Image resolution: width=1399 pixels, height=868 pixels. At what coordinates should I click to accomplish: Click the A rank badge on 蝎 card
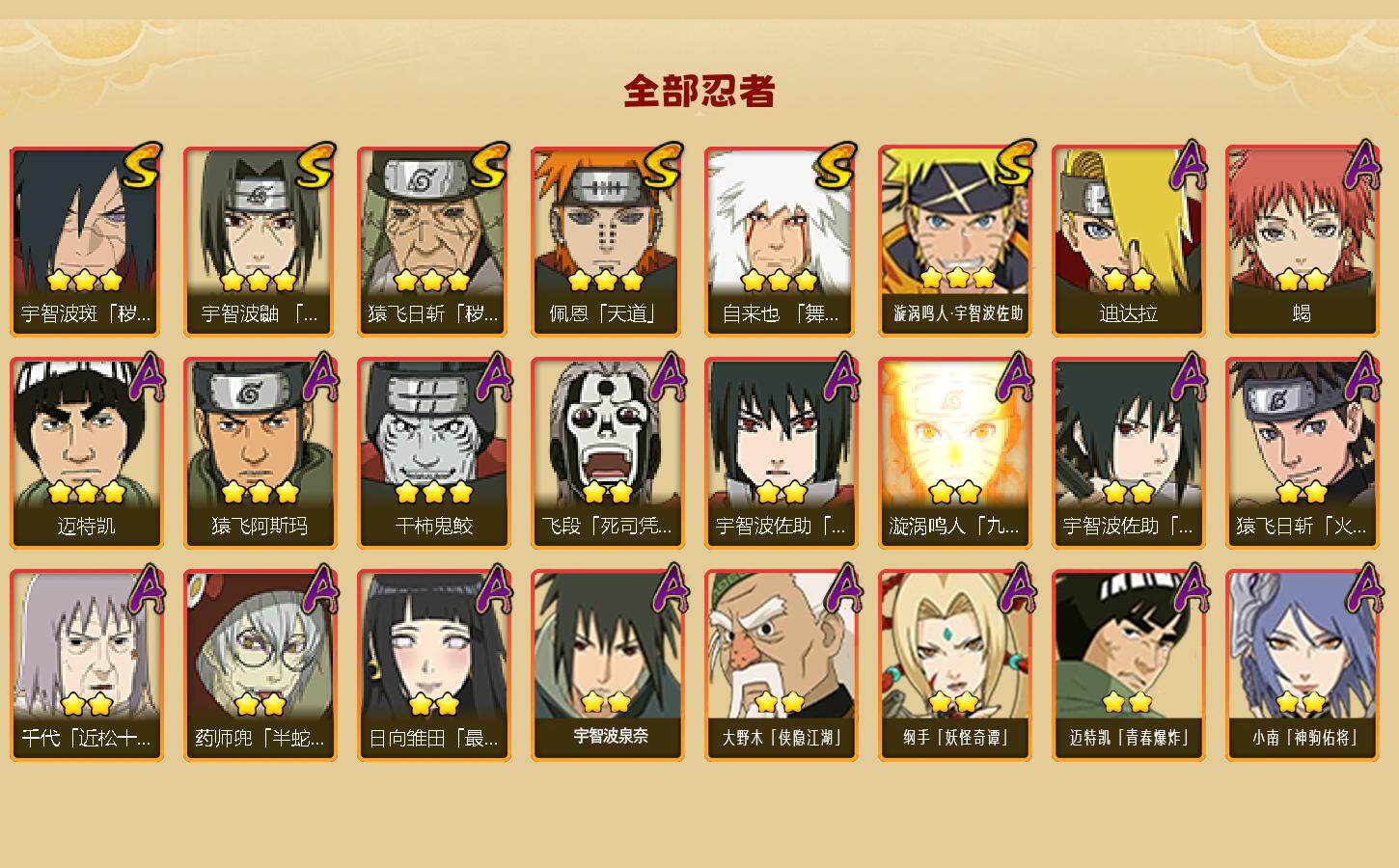pos(1361,166)
